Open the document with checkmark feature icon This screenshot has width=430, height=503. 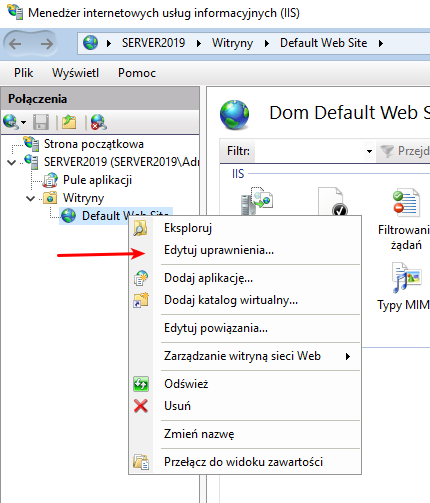(333, 201)
